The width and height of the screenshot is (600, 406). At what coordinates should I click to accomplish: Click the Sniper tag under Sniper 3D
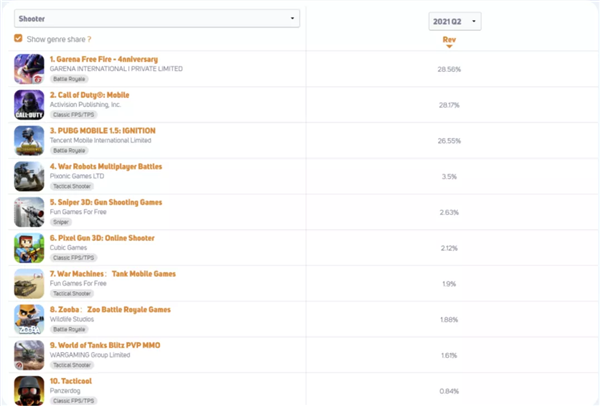point(61,222)
